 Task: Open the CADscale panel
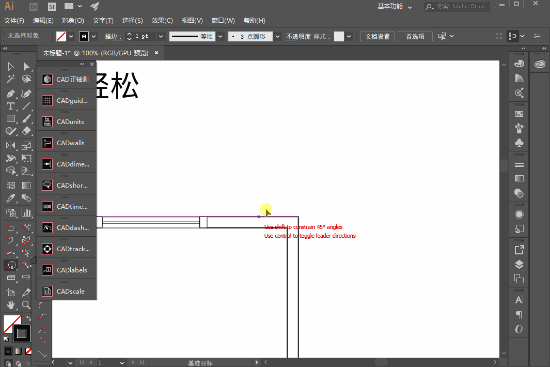[67, 291]
